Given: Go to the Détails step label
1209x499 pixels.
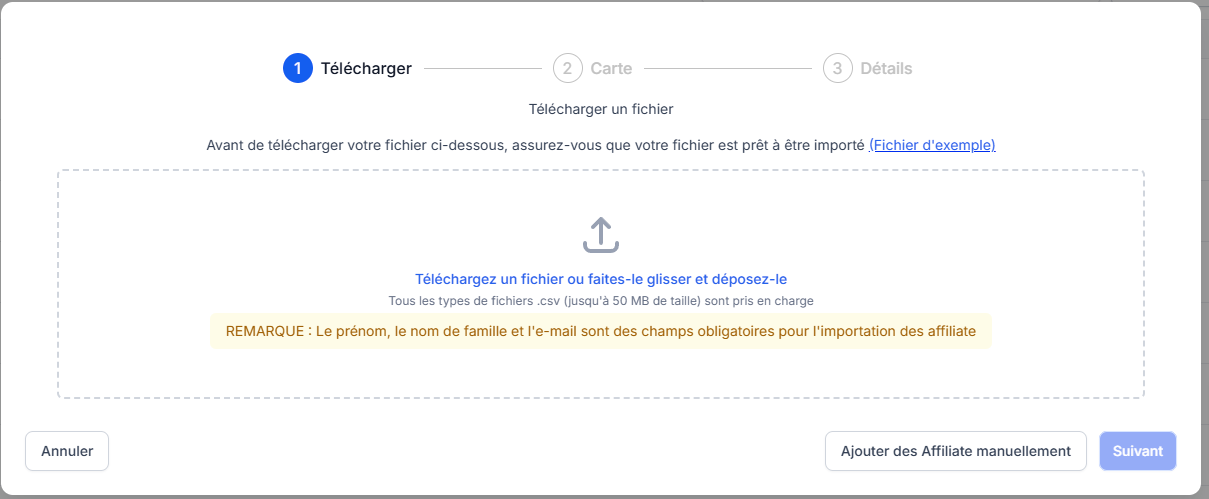Looking at the screenshot, I should 886,69.
